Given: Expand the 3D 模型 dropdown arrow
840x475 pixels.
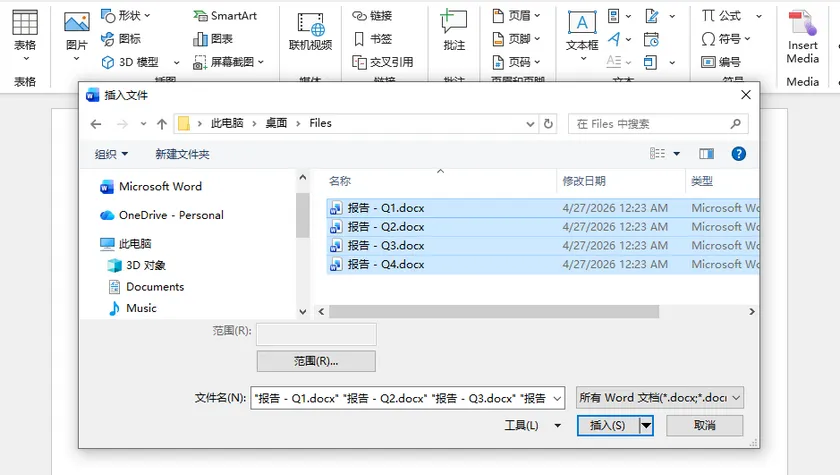Looking at the screenshot, I should click(176, 63).
